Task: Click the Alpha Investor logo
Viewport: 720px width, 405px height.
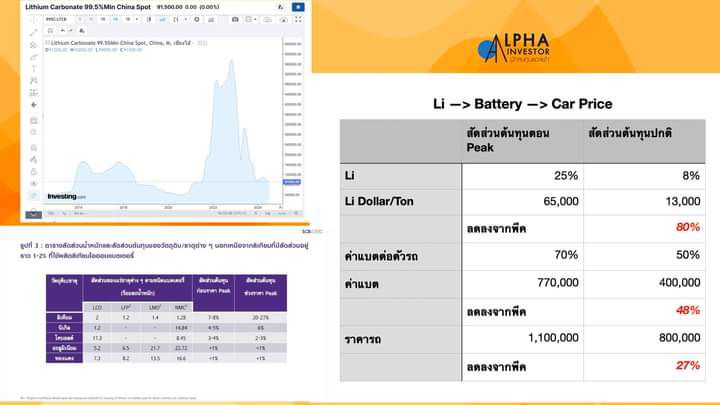Action: (x=514, y=48)
